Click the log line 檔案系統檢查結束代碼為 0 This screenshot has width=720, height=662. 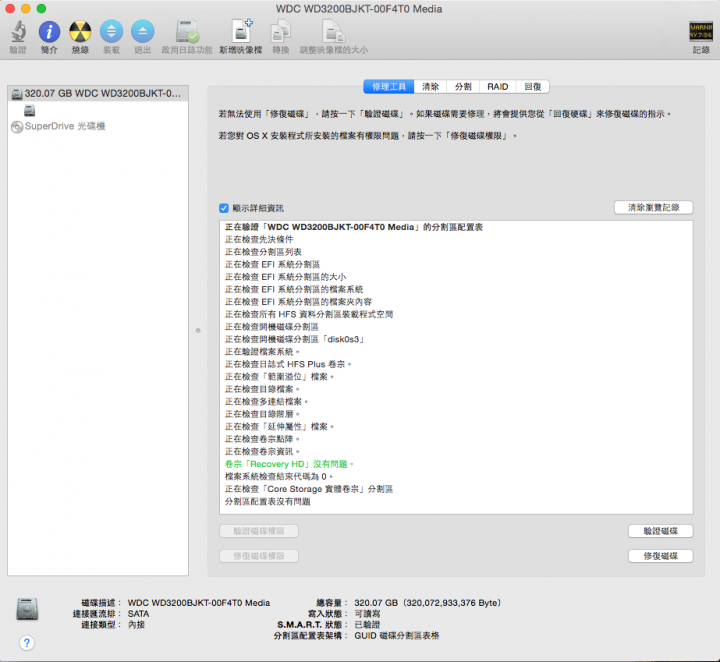pos(279,477)
